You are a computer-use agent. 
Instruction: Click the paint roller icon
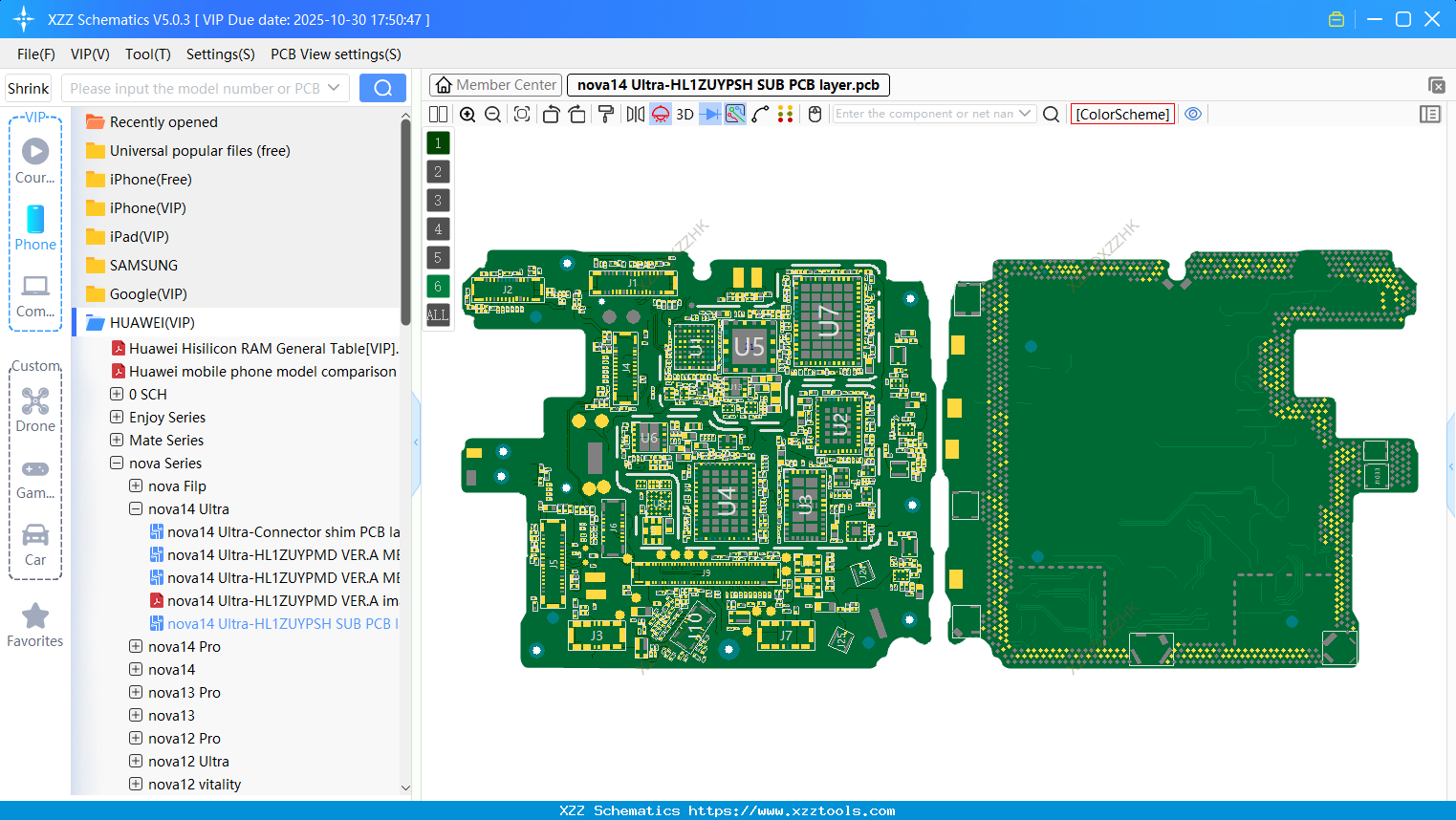606,115
